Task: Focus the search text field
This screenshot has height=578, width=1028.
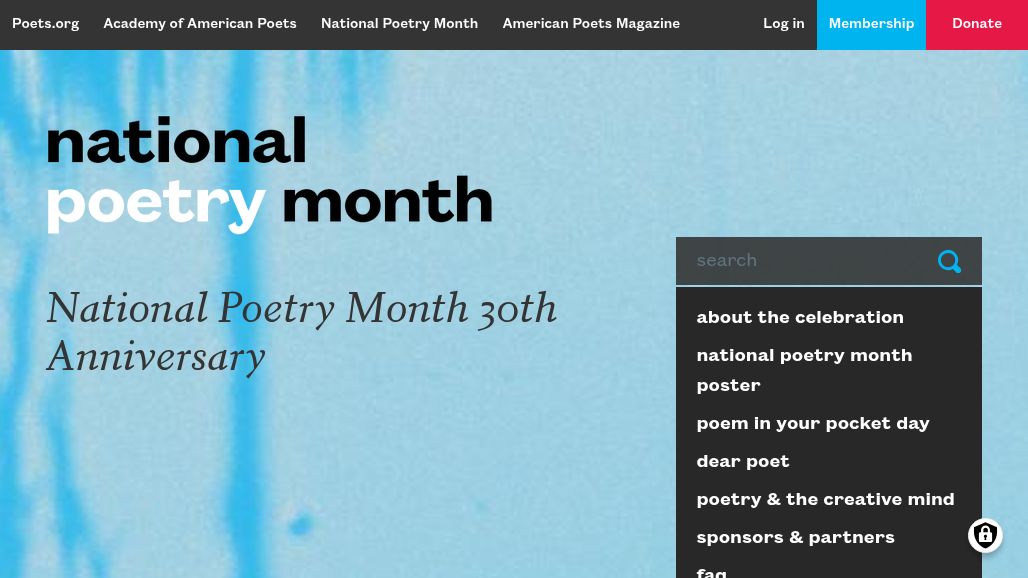Action: [805, 262]
